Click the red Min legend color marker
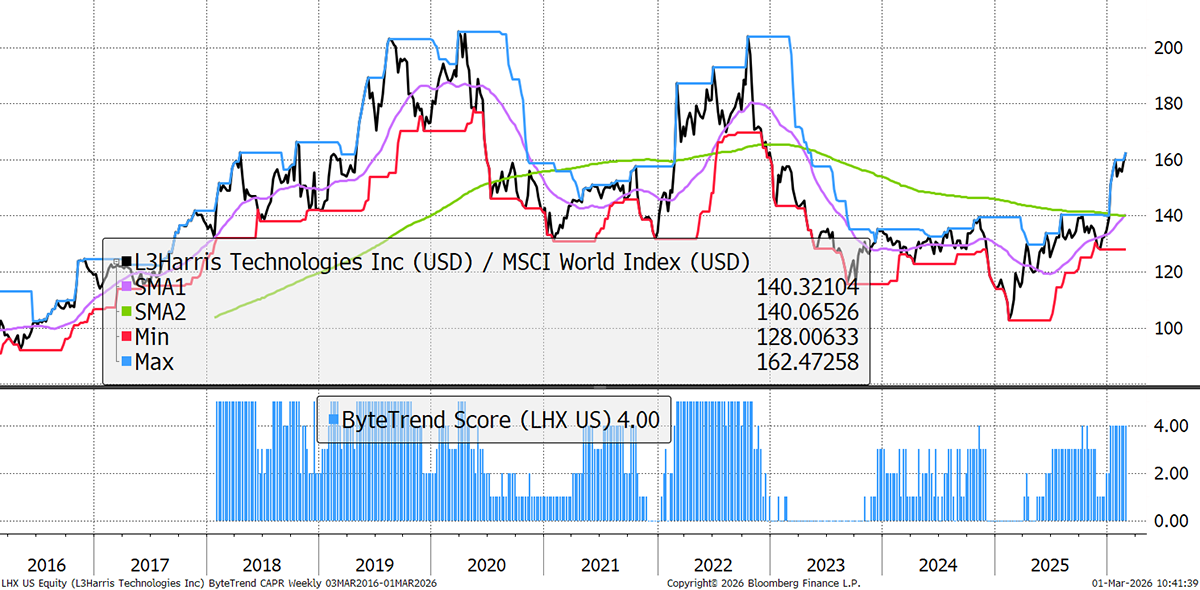1200x590 pixels. (124, 338)
